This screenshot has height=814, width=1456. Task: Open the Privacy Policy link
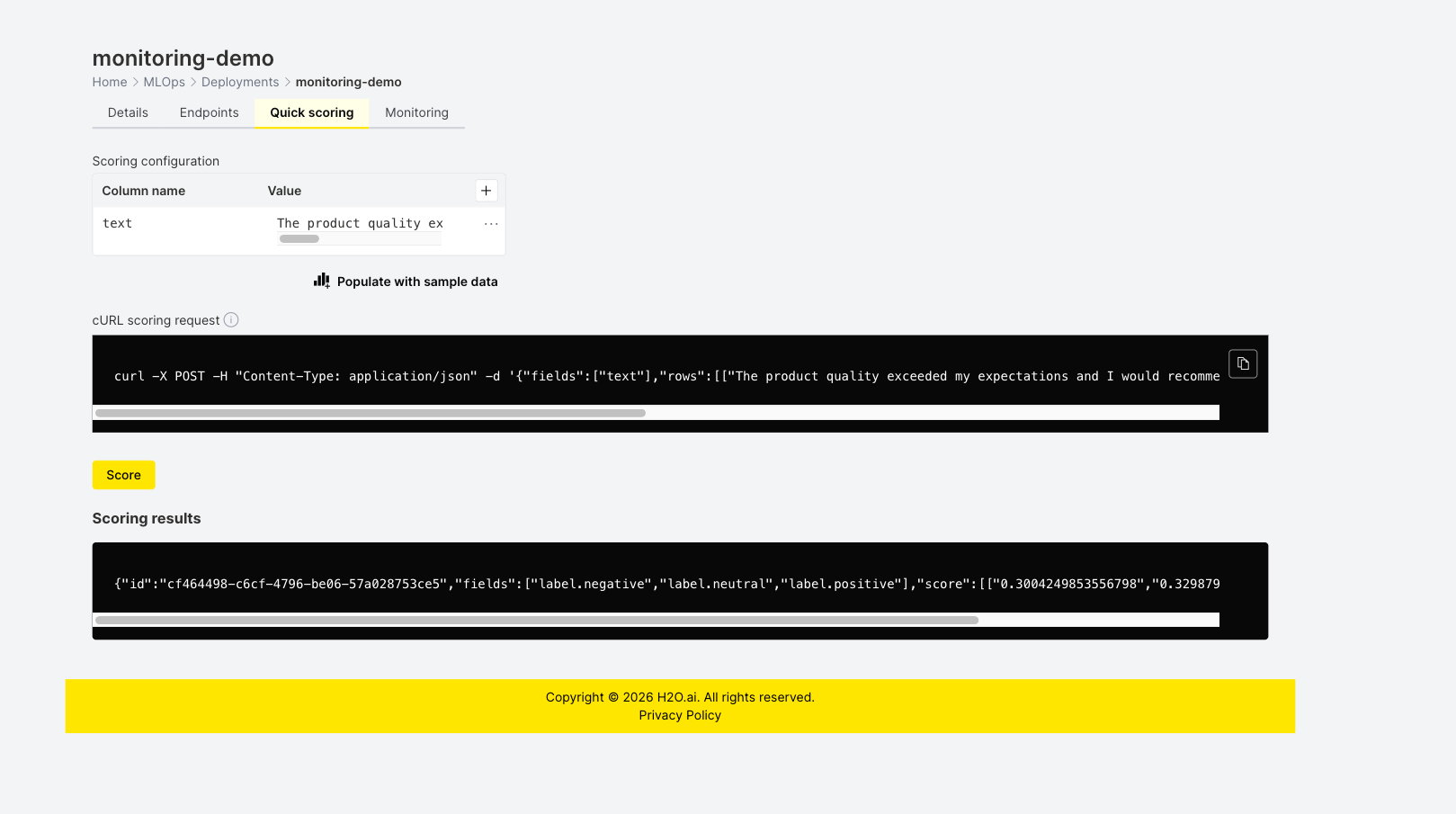(x=679, y=714)
